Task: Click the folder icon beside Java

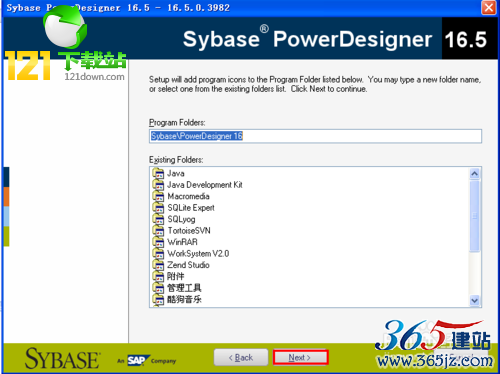Action: (x=158, y=173)
